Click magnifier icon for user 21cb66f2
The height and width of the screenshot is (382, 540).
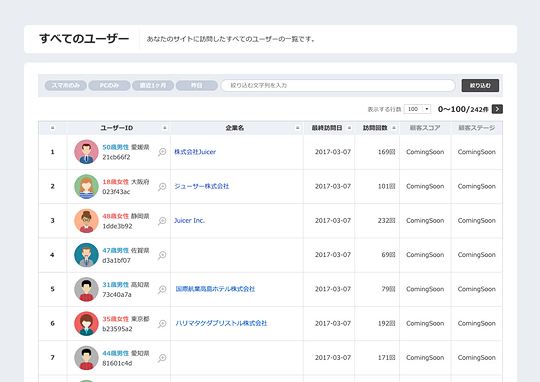pyautogui.click(x=162, y=152)
